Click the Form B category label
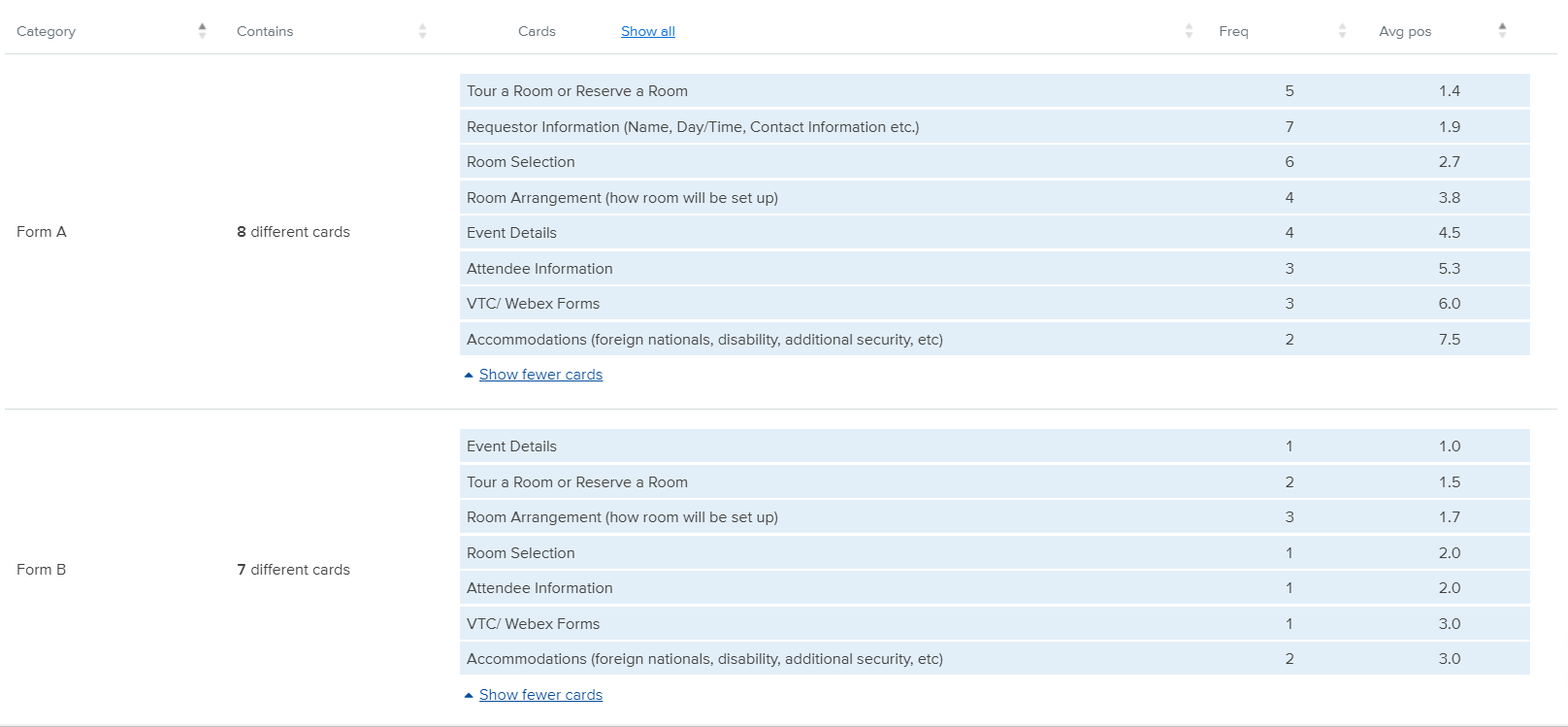This screenshot has width=1568, height=727. [42, 570]
